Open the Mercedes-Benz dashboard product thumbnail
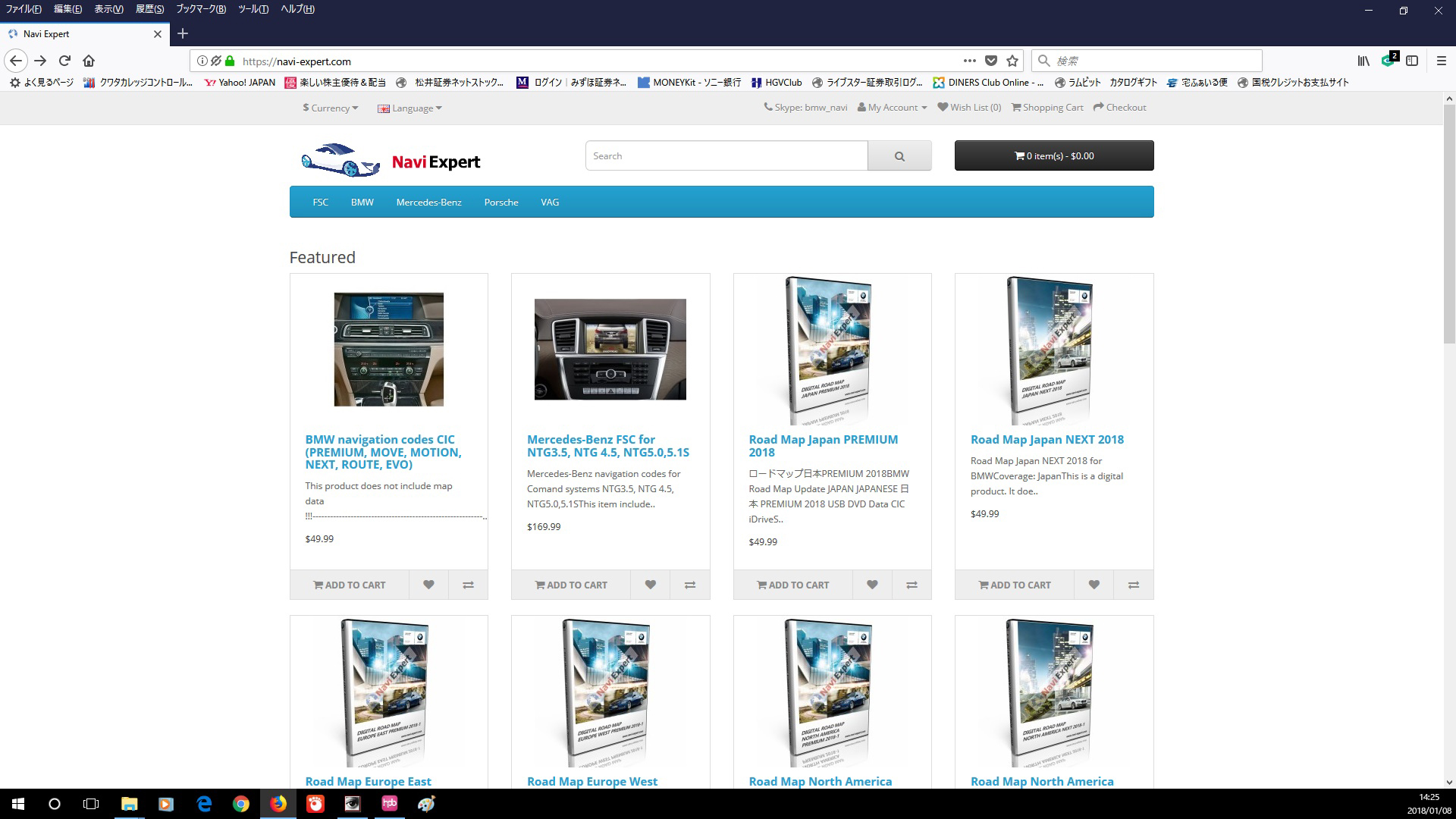Screen dimensions: 1456x819 (x=610, y=349)
